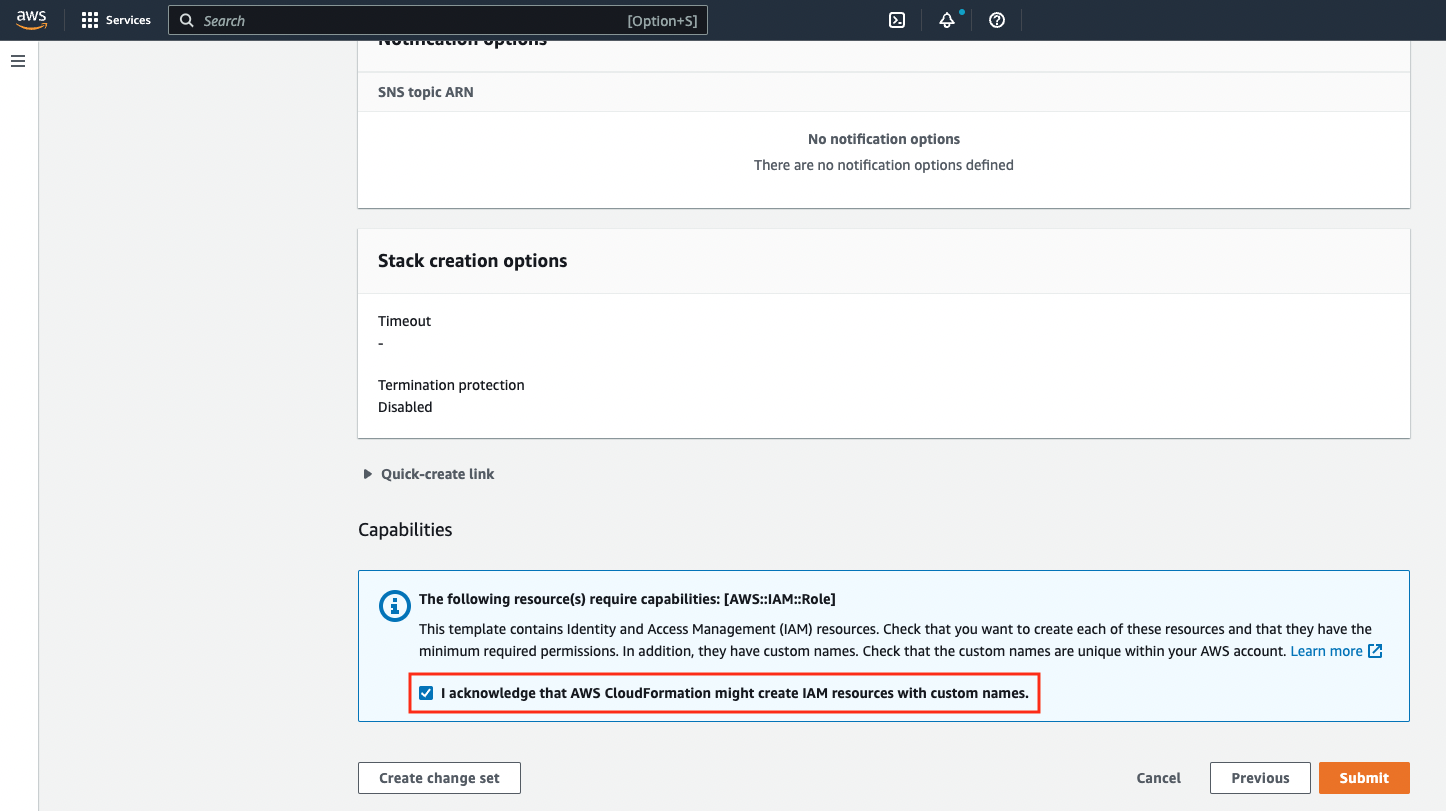Click the Services menu label

[128, 20]
